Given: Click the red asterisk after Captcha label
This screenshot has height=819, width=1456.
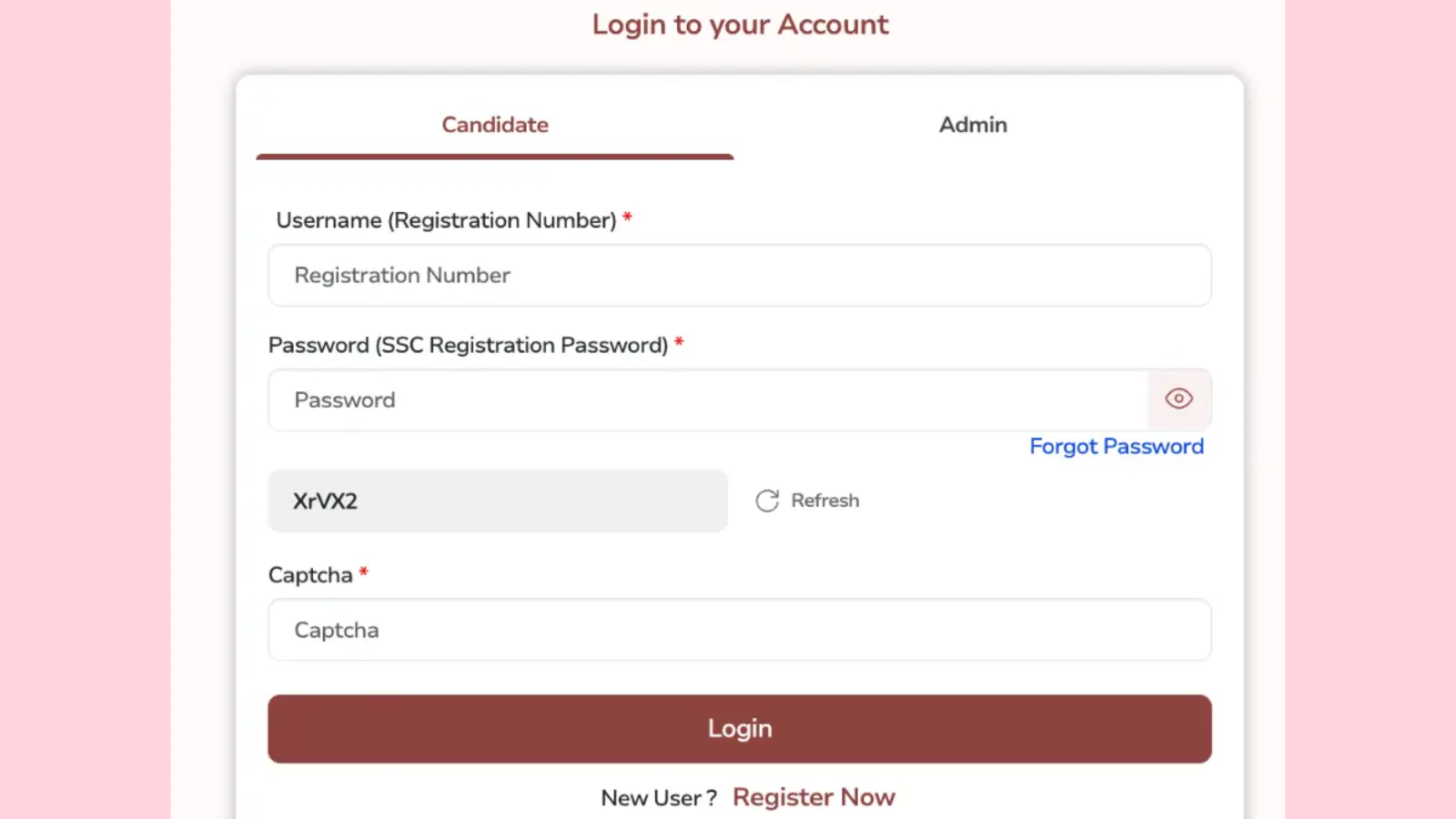Looking at the screenshot, I should click(x=363, y=572).
